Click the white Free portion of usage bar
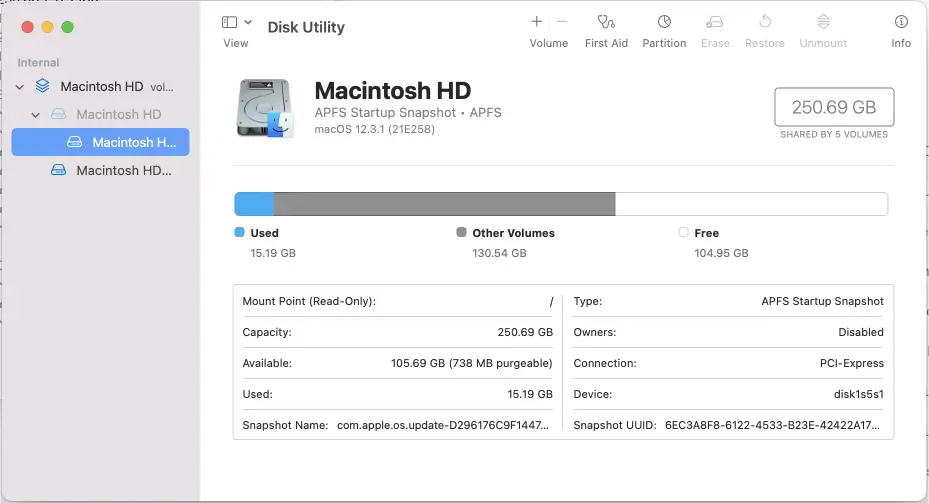The height and width of the screenshot is (503, 929). pyautogui.click(x=751, y=204)
